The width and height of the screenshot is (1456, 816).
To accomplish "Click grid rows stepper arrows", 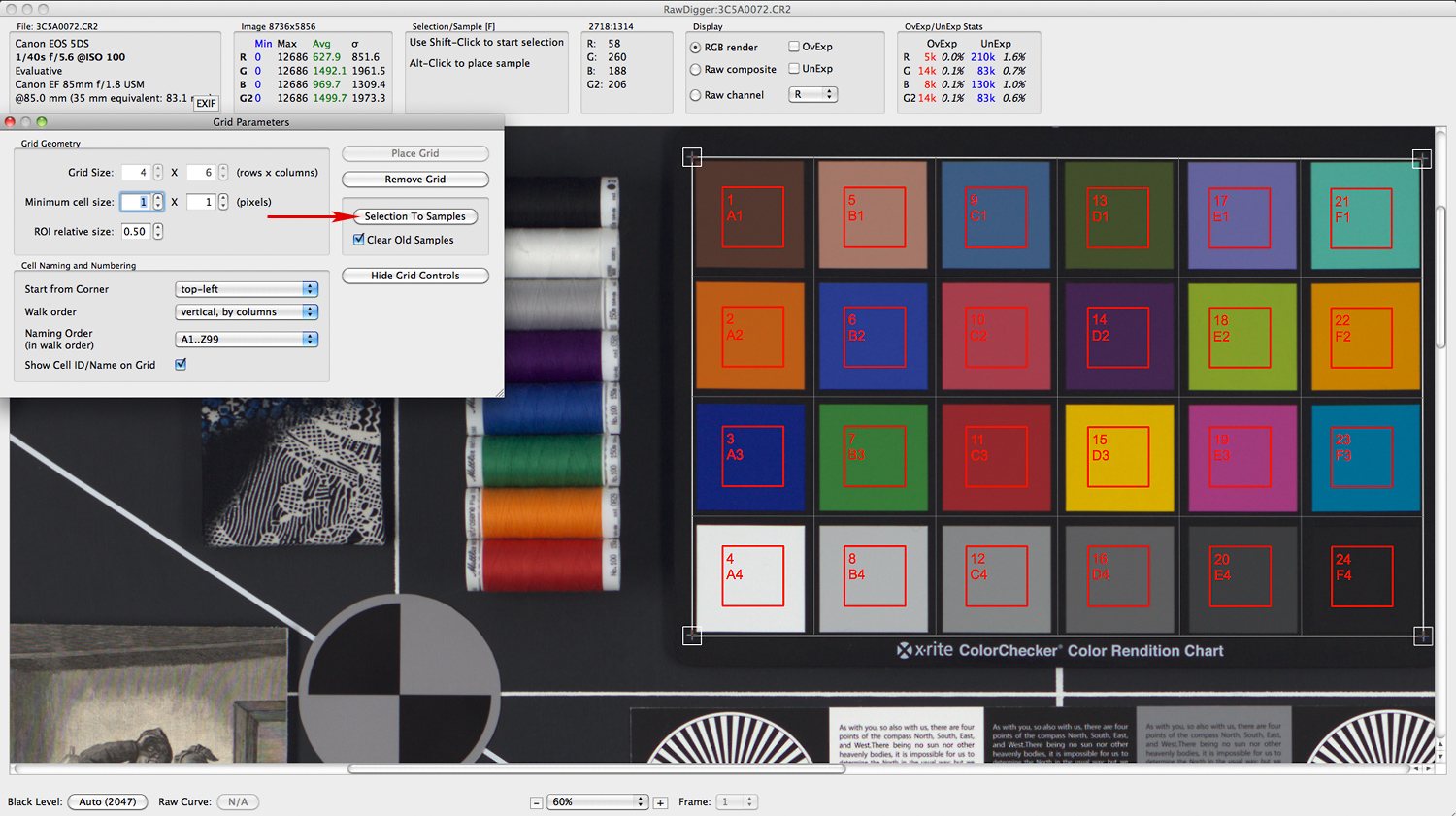I will coord(158,173).
